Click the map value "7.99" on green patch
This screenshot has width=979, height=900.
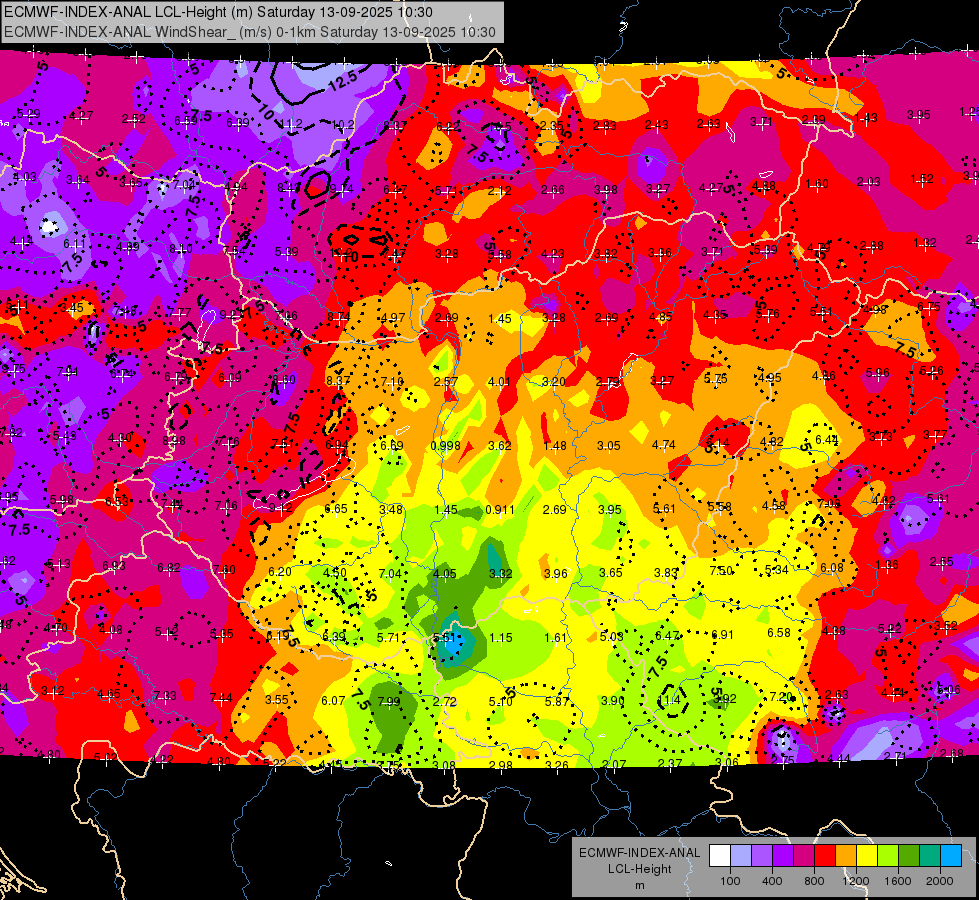coord(389,701)
